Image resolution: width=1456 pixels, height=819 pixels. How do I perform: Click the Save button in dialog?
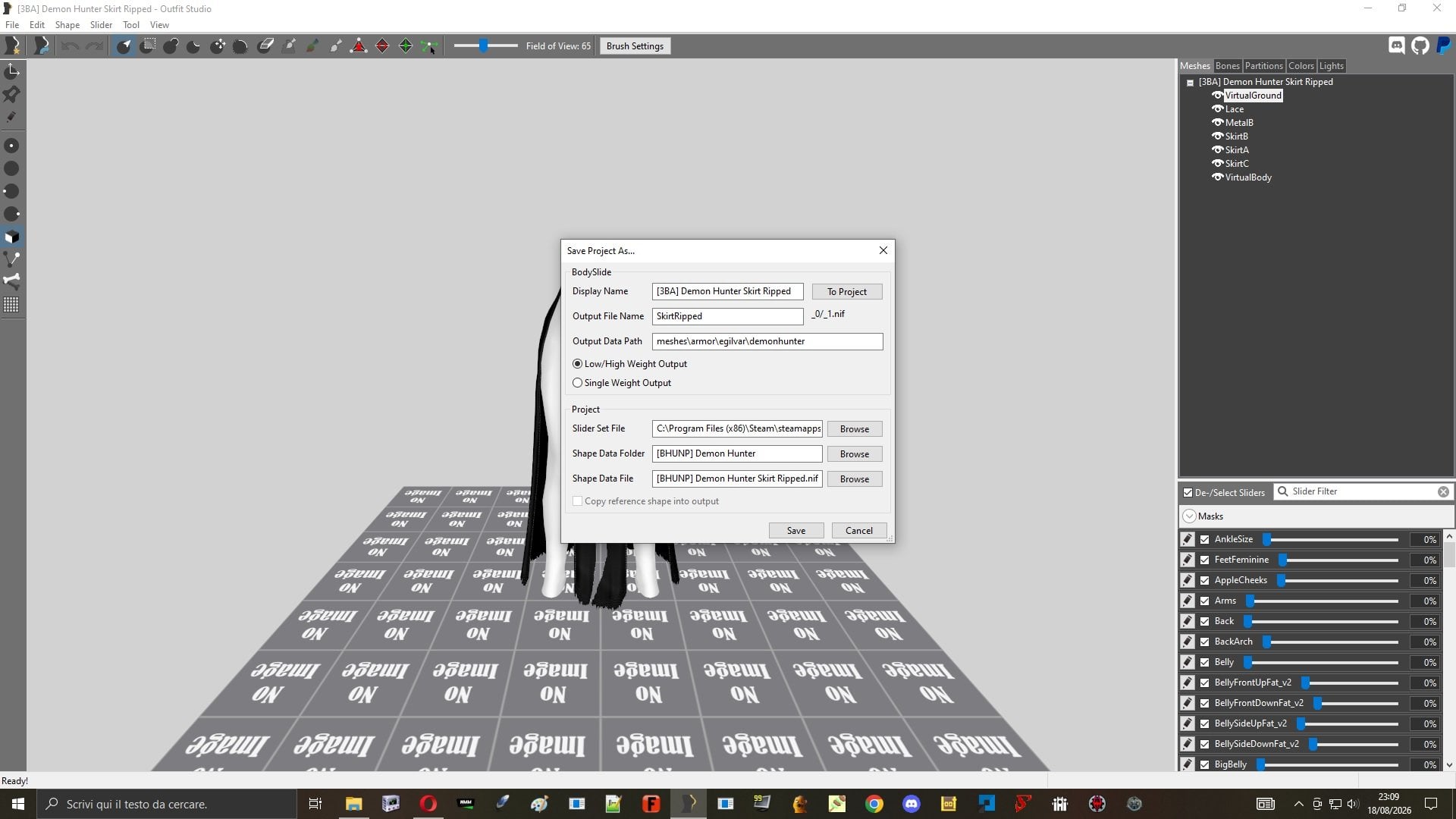pos(795,531)
